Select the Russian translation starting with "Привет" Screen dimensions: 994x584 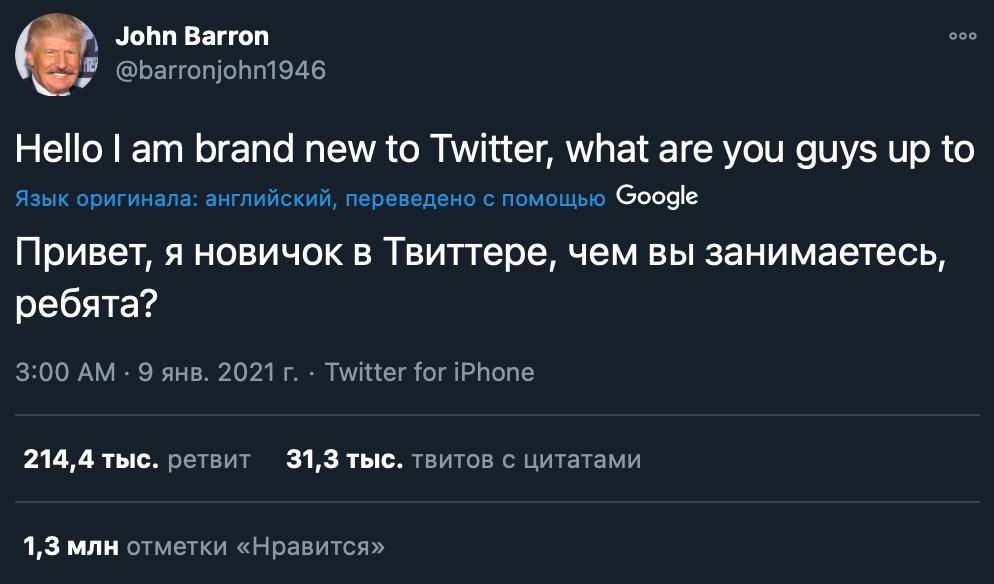tap(480, 256)
